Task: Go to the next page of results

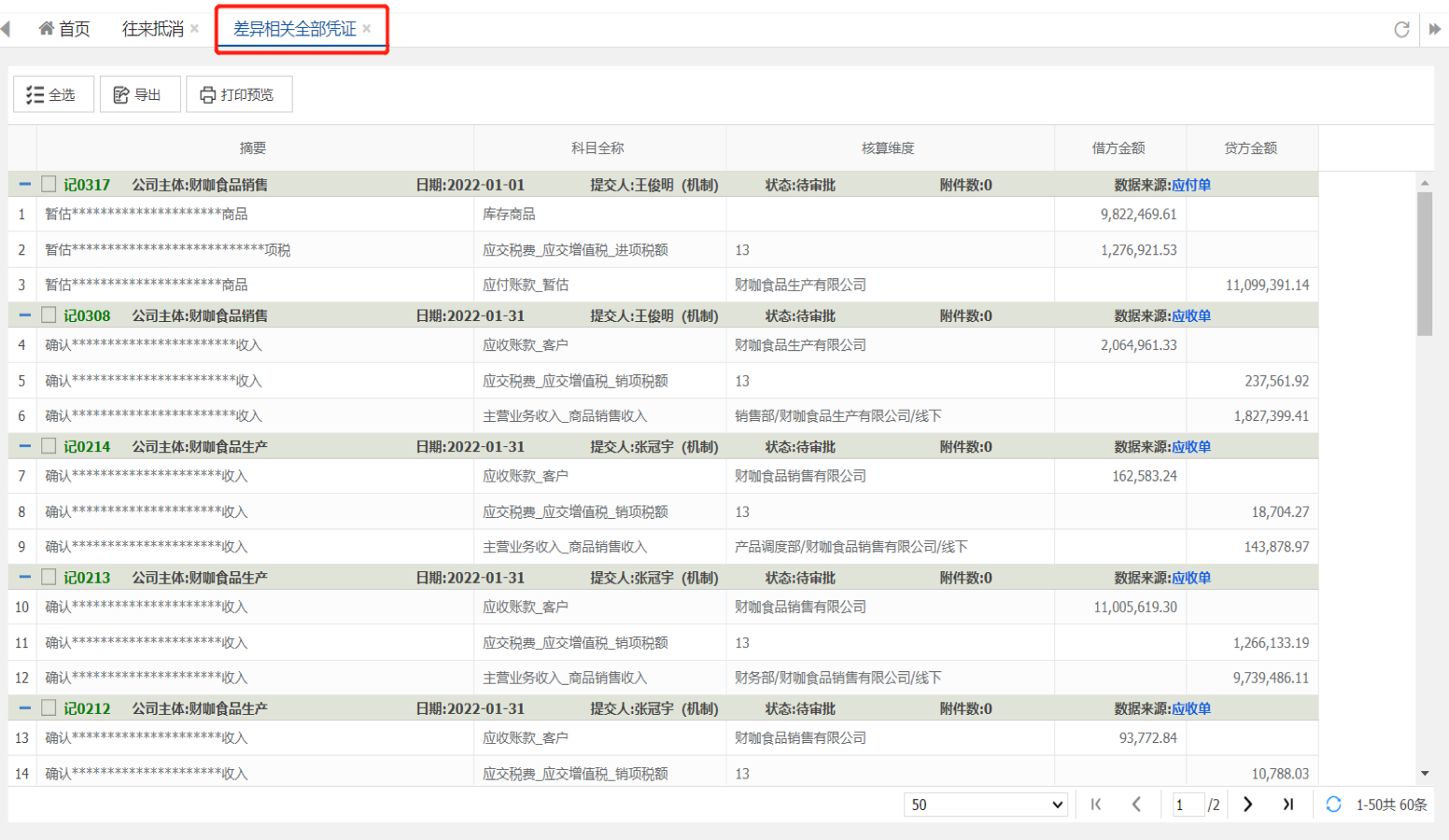Action: (x=1247, y=805)
